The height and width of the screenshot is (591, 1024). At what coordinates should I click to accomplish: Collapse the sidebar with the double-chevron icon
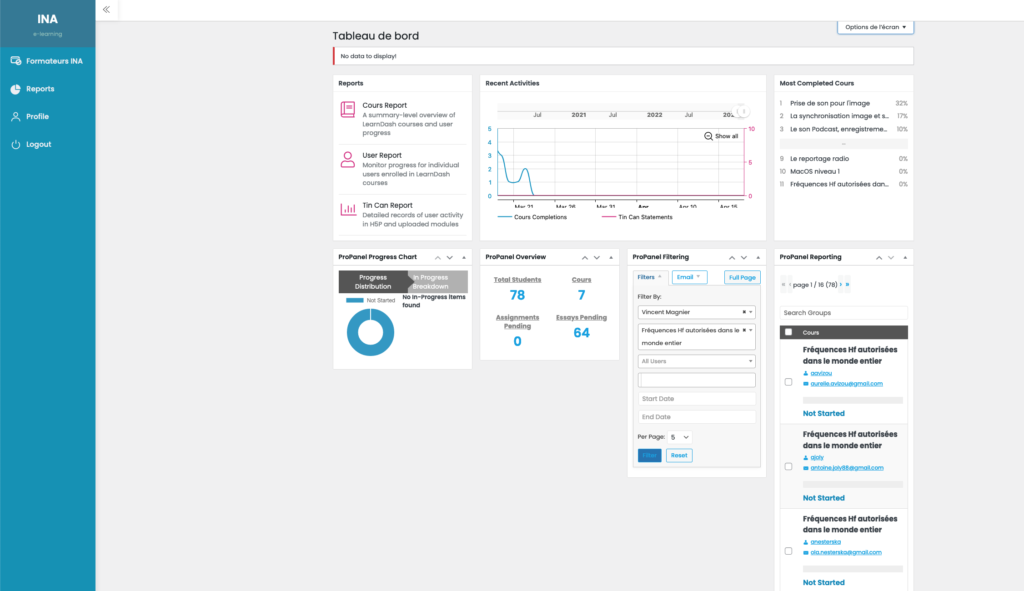coord(106,9)
